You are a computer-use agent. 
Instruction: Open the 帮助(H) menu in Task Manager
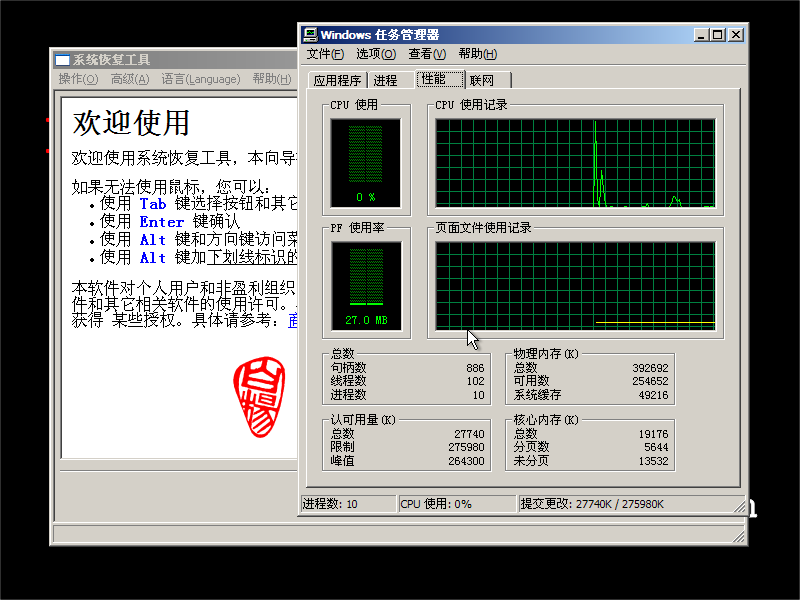pos(478,54)
